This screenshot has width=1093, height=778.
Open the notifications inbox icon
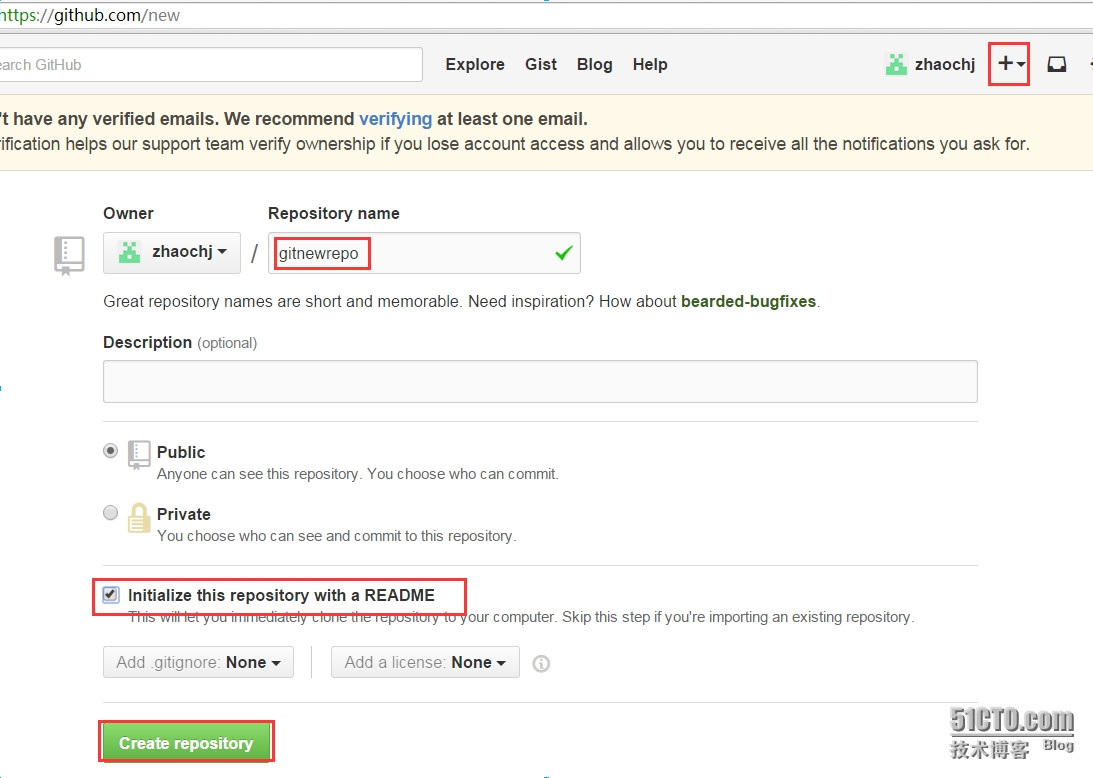(x=1057, y=64)
